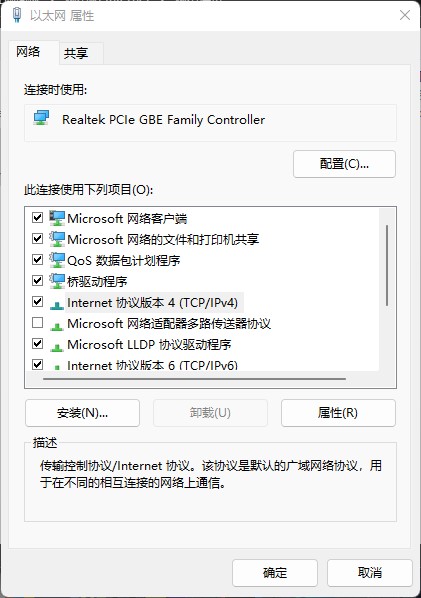The image size is (421, 598).
Task: Click the QoS 数据包计划程序 item icon
Action: (x=57, y=260)
